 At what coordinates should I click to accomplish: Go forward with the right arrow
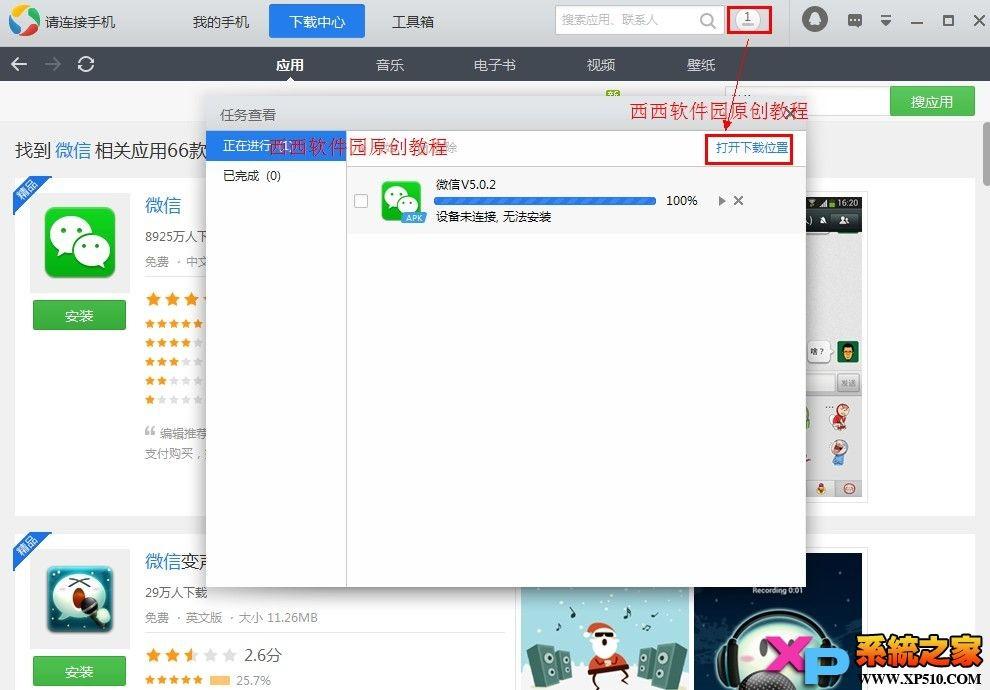click(53, 64)
